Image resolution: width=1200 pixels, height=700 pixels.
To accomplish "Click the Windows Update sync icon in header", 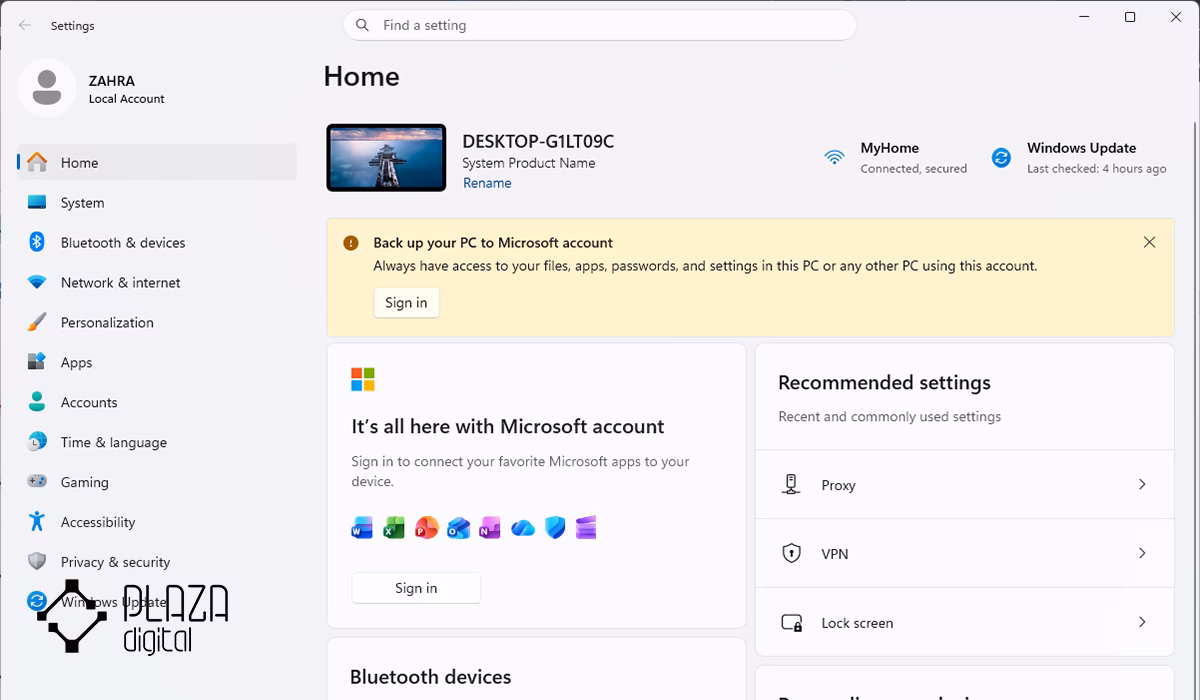I will pyautogui.click(x=1001, y=158).
